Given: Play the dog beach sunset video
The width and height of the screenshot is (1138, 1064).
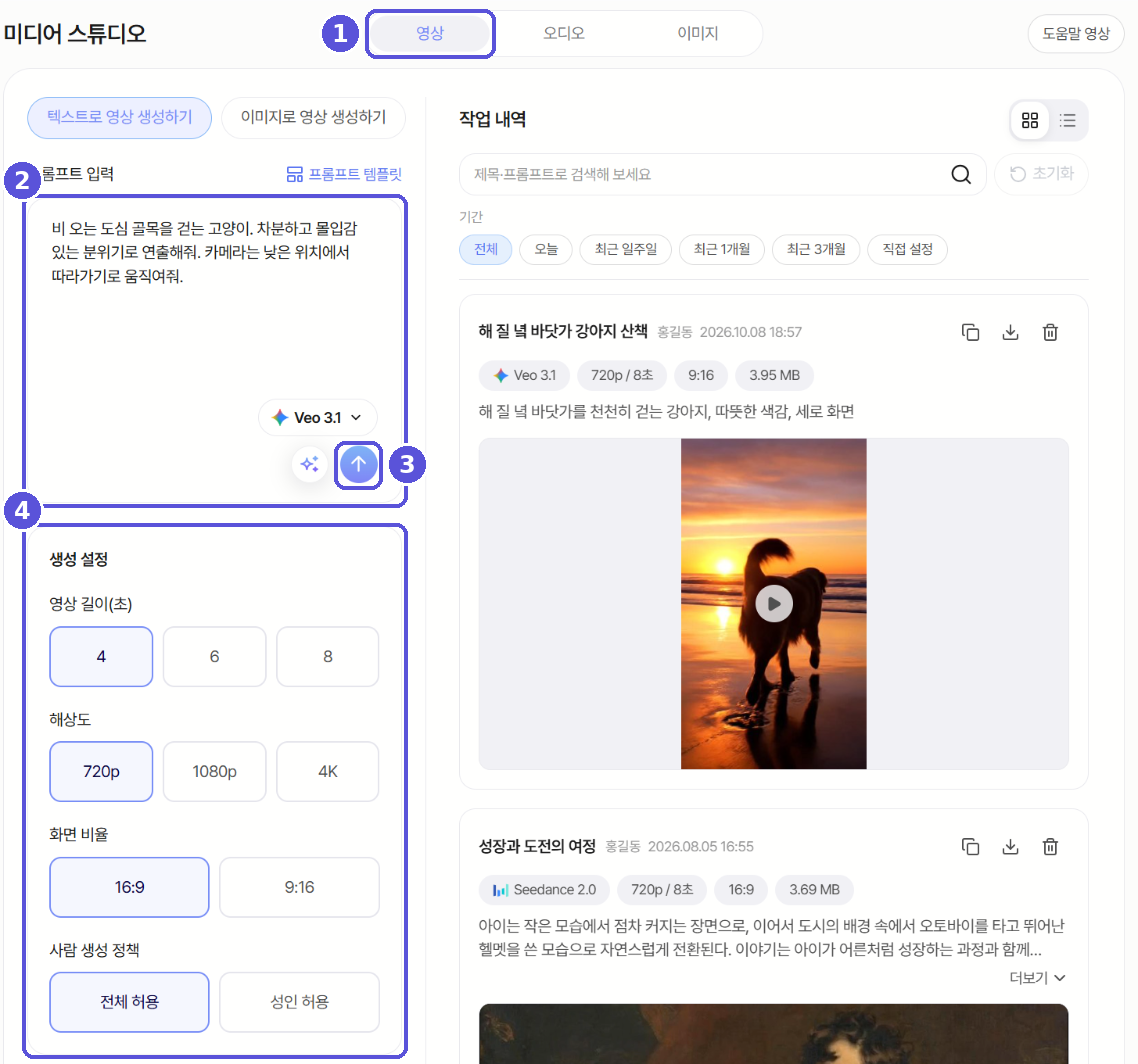Looking at the screenshot, I should pyautogui.click(x=774, y=604).
